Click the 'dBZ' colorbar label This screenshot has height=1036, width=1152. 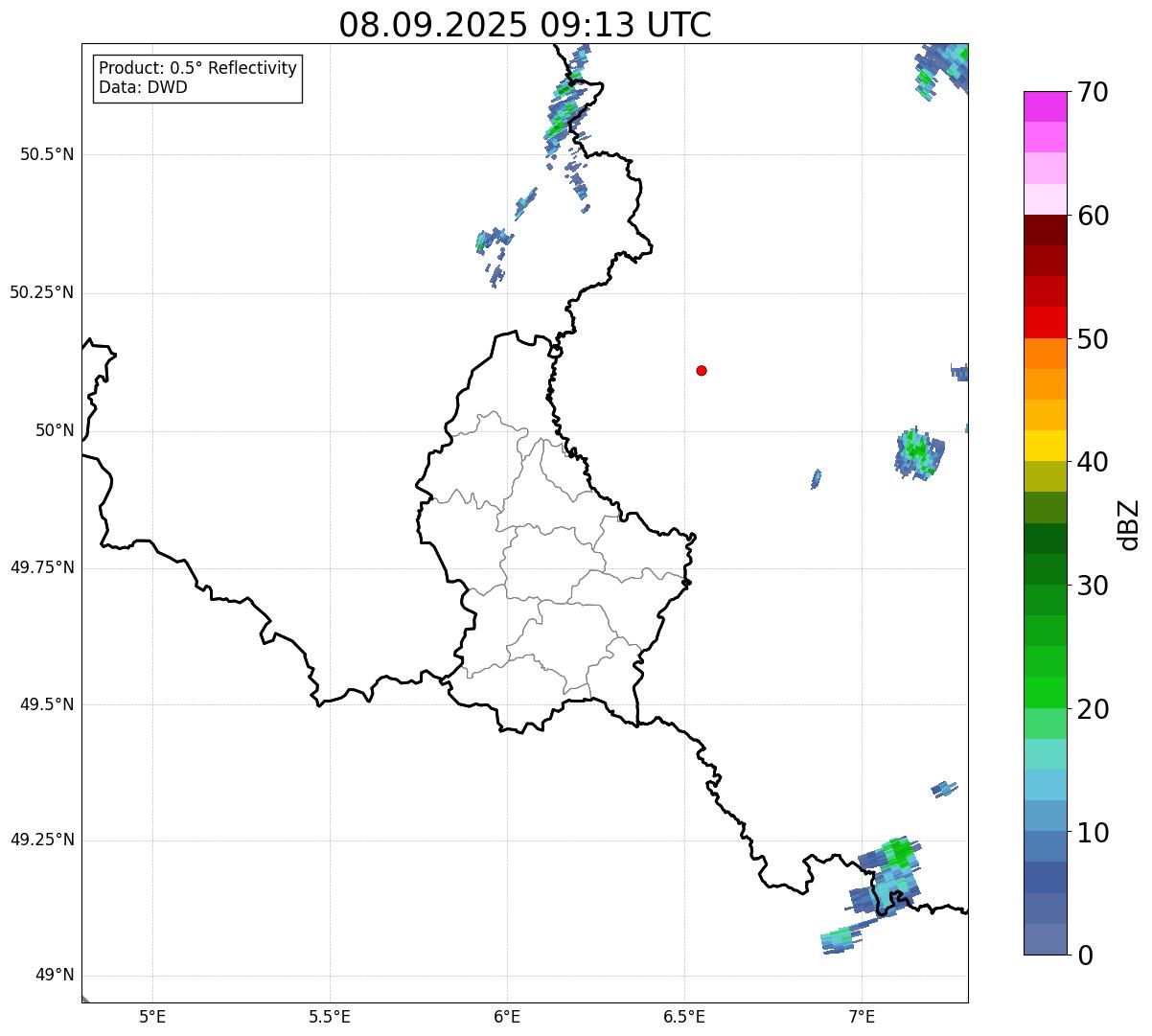coord(1129,524)
